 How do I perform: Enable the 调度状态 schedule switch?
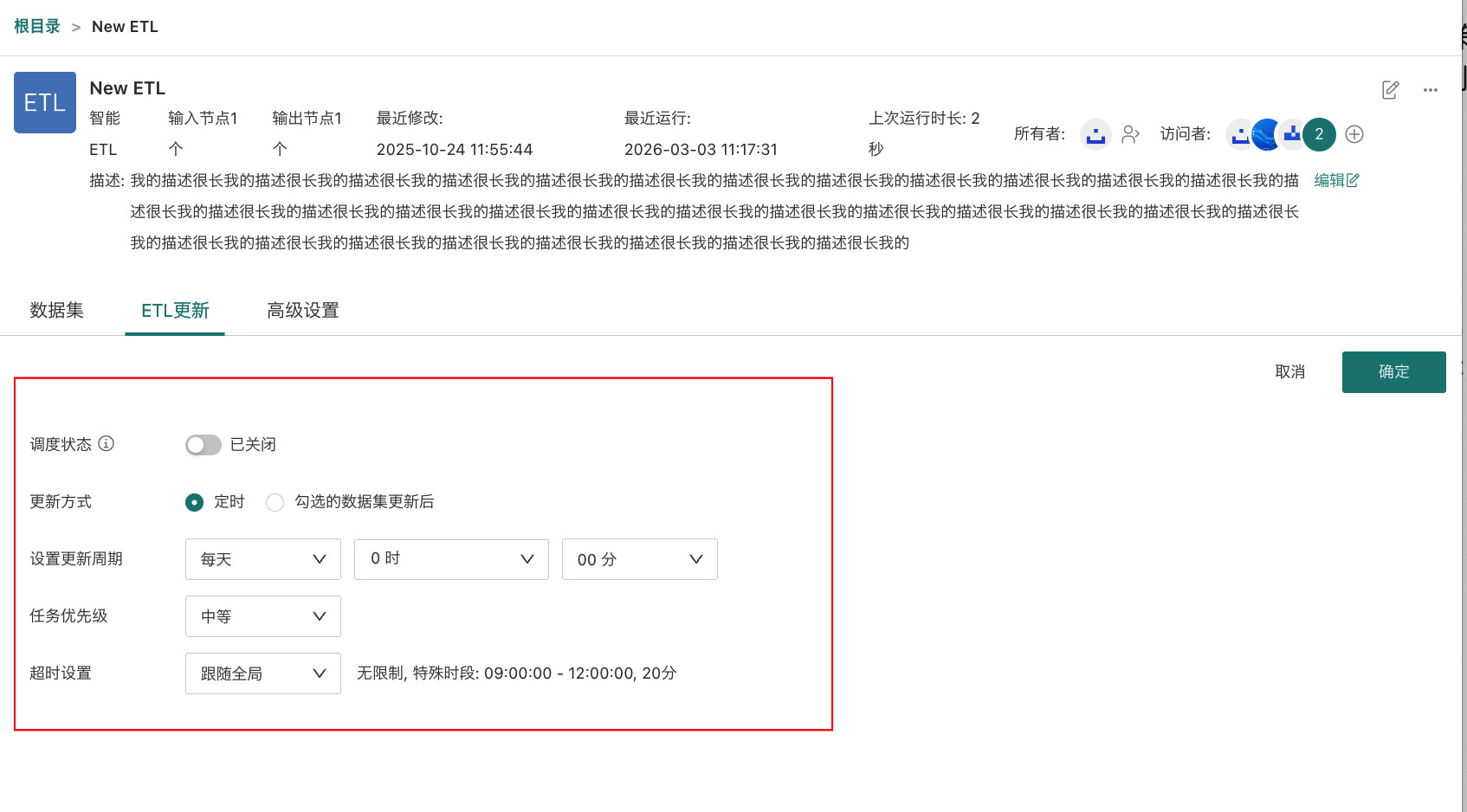pyautogui.click(x=204, y=445)
